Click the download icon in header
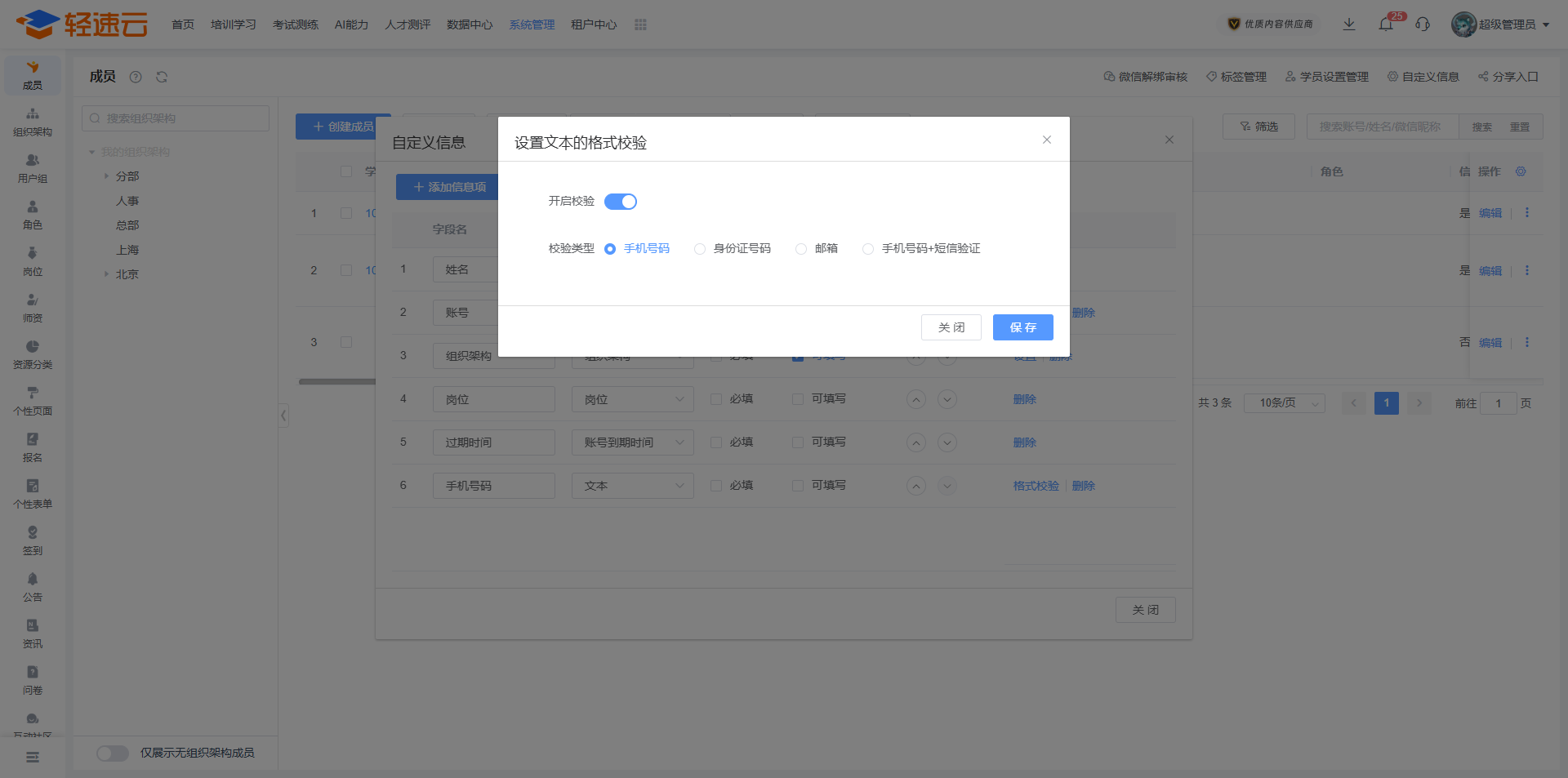The image size is (1568, 778). (x=1349, y=24)
